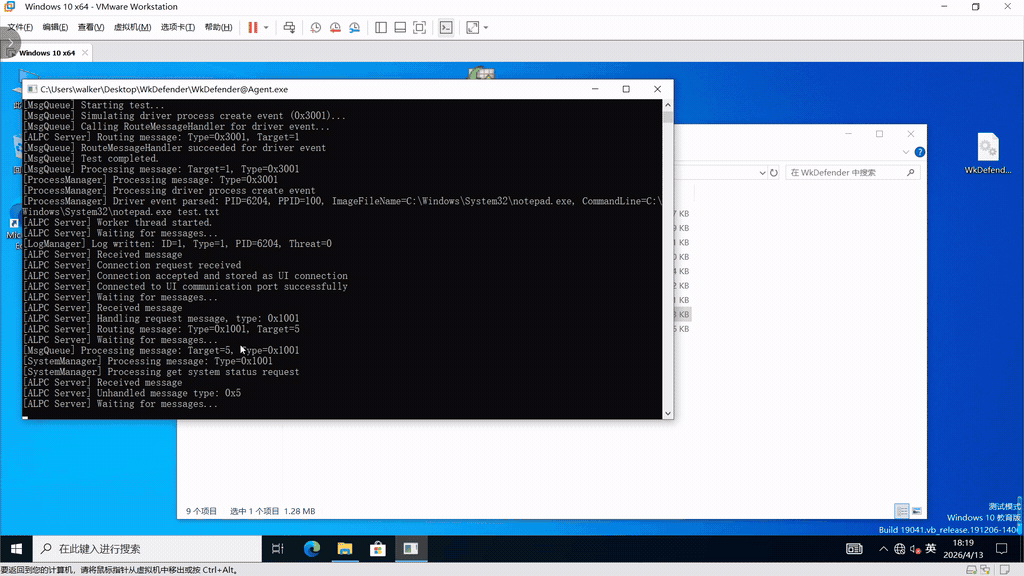The width and height of the screenshot is (1024, 576).
Task: Click the muted volume tray icon
Action: click(915, 549)
